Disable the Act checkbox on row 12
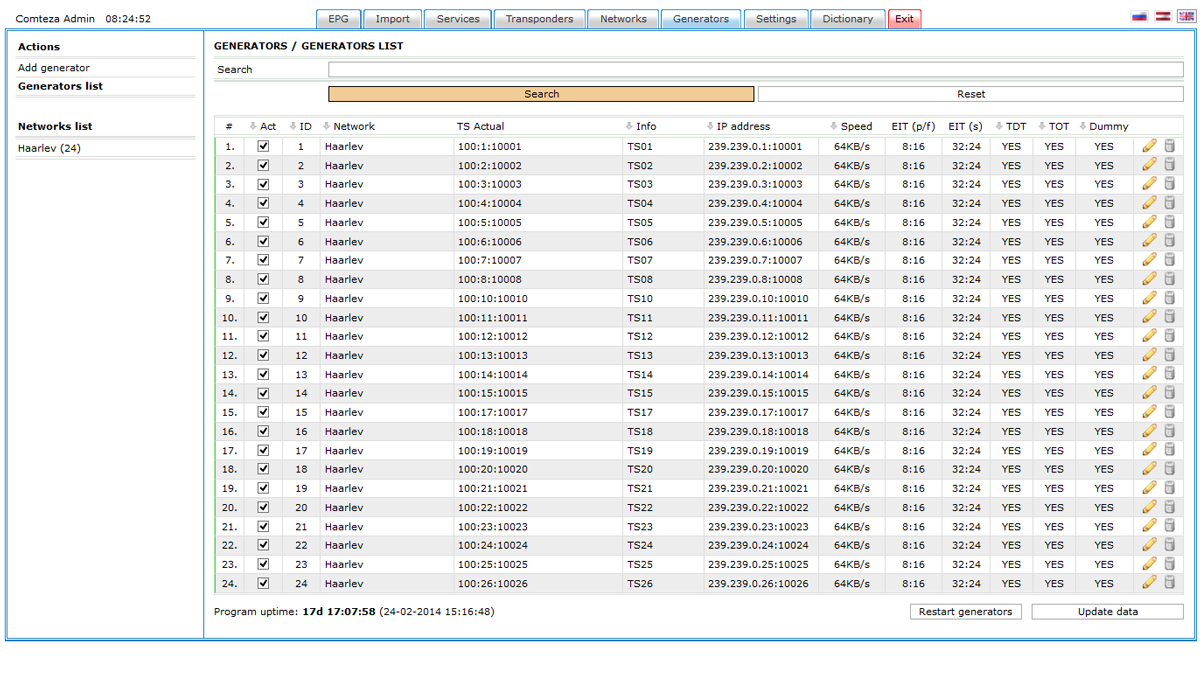Viewport: 1200px width, 675px height. pyautogui.click(x=263, y=354)
